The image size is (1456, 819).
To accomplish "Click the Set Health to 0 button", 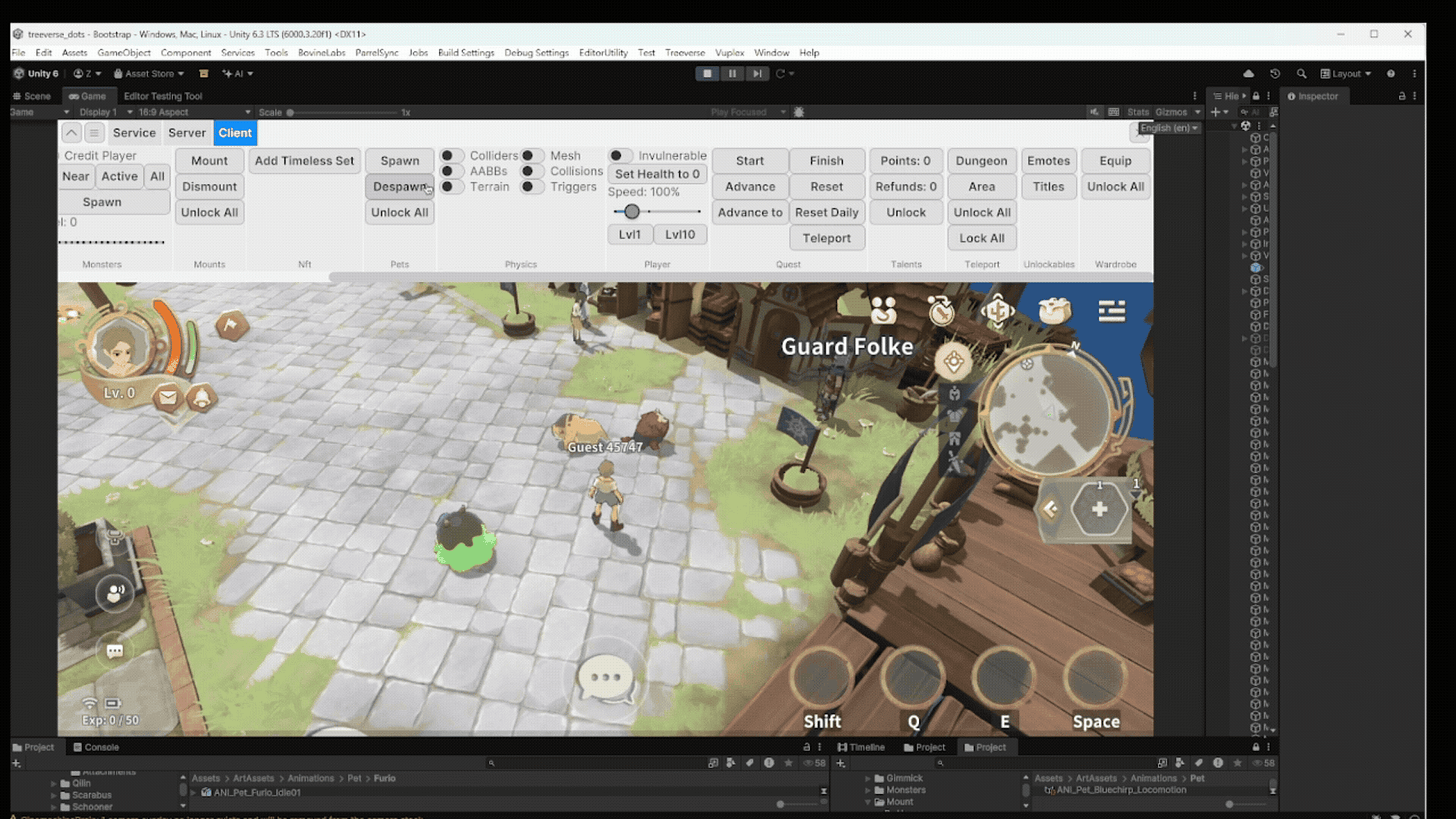I will coord(657,174).
